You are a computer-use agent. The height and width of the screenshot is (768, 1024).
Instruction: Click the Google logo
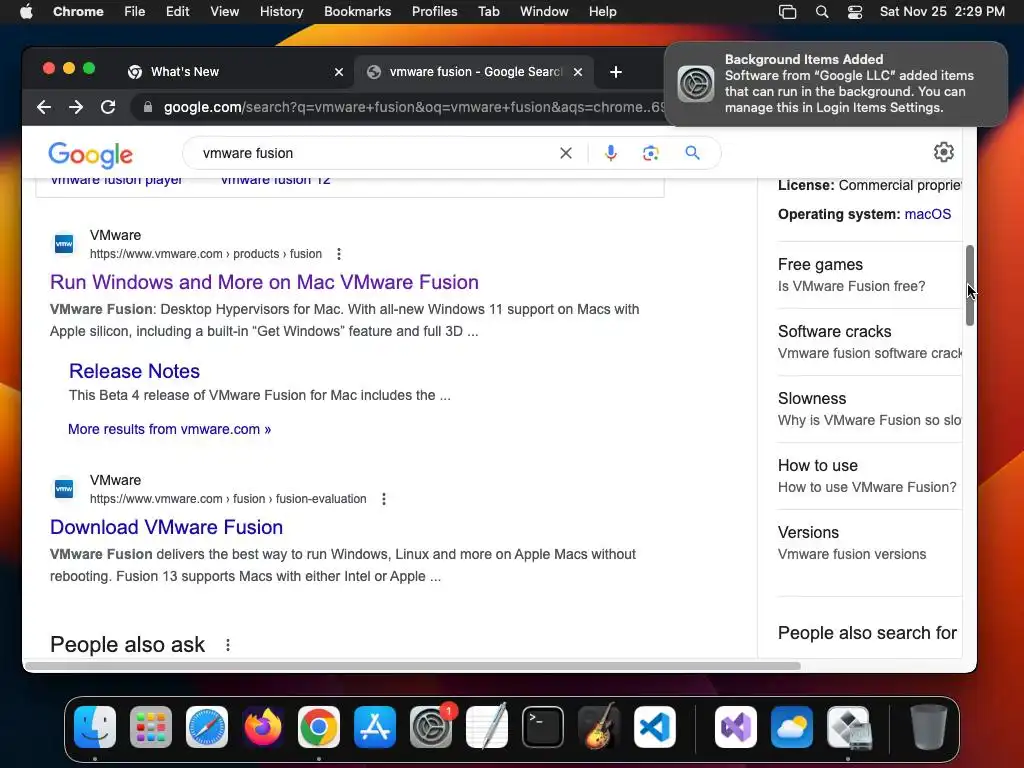click(90, 154)
